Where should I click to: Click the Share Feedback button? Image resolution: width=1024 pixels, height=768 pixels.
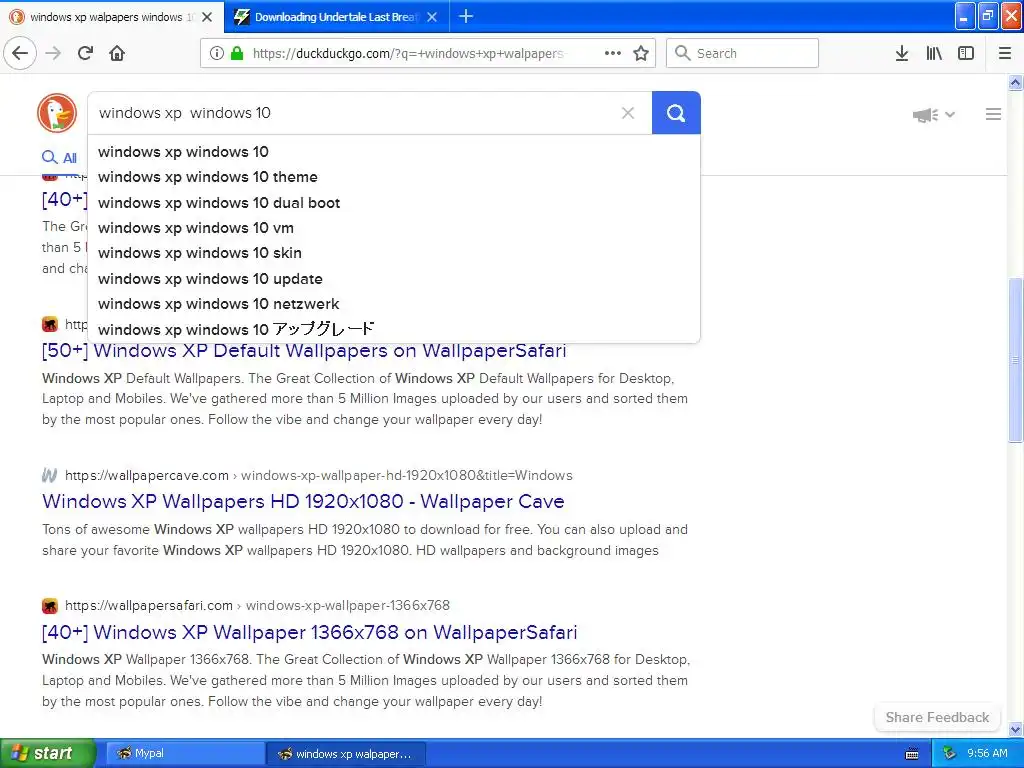point(937,717)
